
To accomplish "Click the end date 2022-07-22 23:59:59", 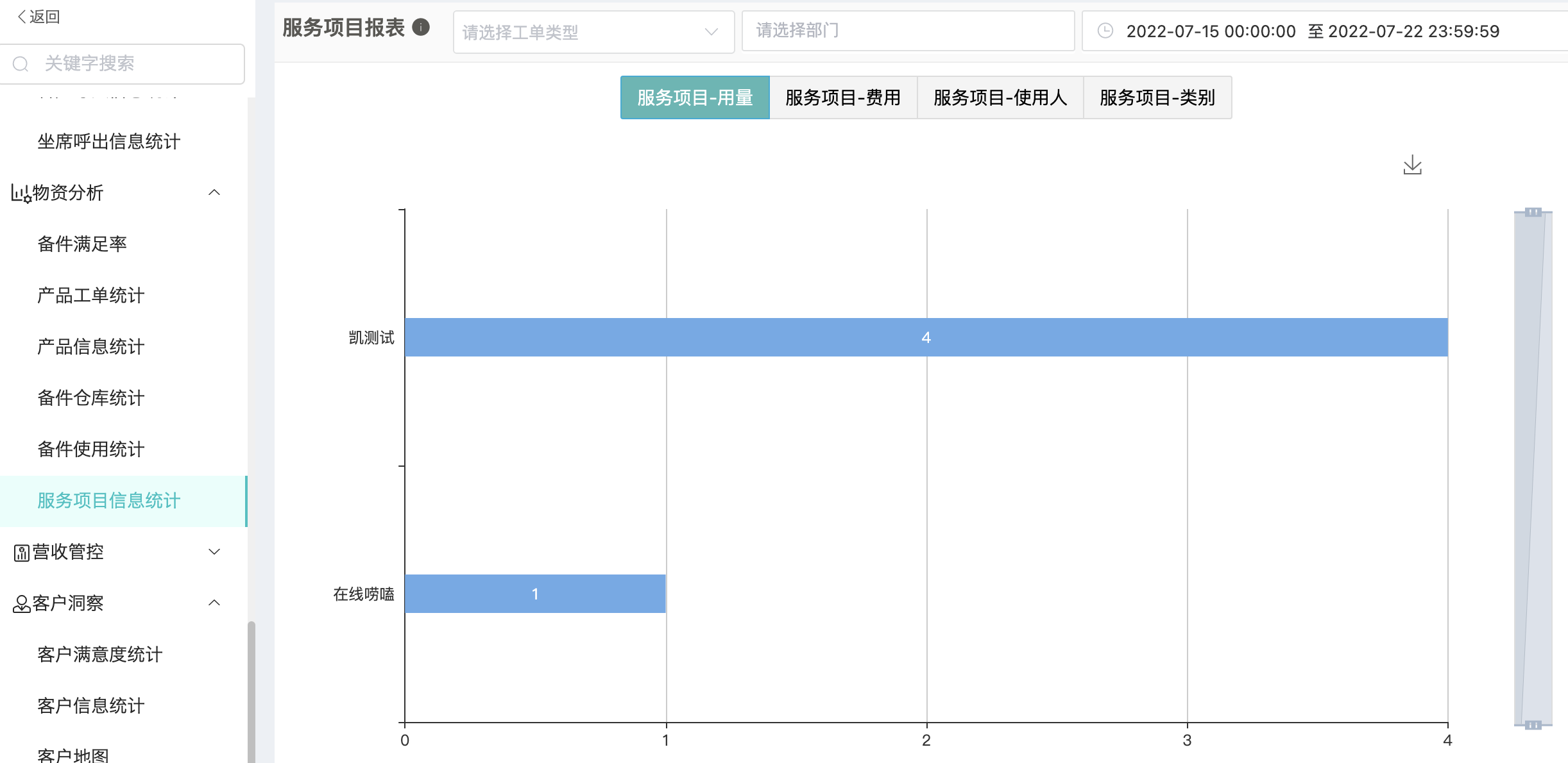I will click(1413, 31).
